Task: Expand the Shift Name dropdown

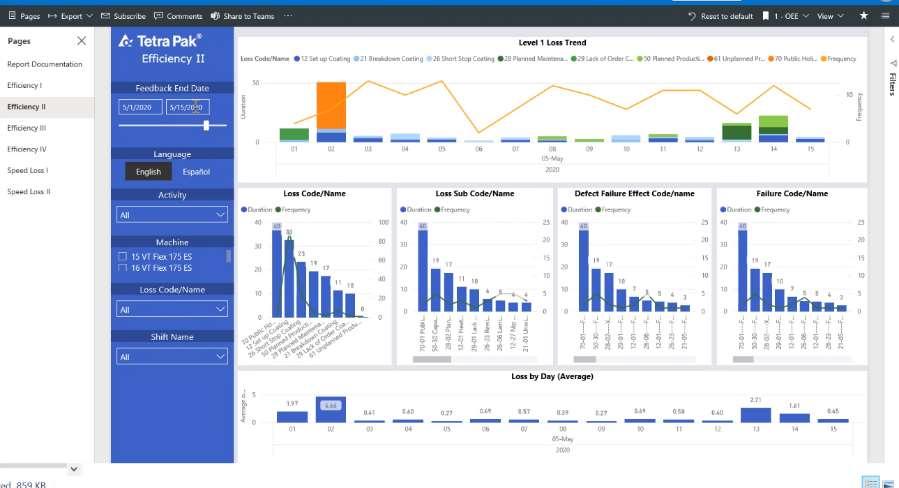Action: point(172,356)
